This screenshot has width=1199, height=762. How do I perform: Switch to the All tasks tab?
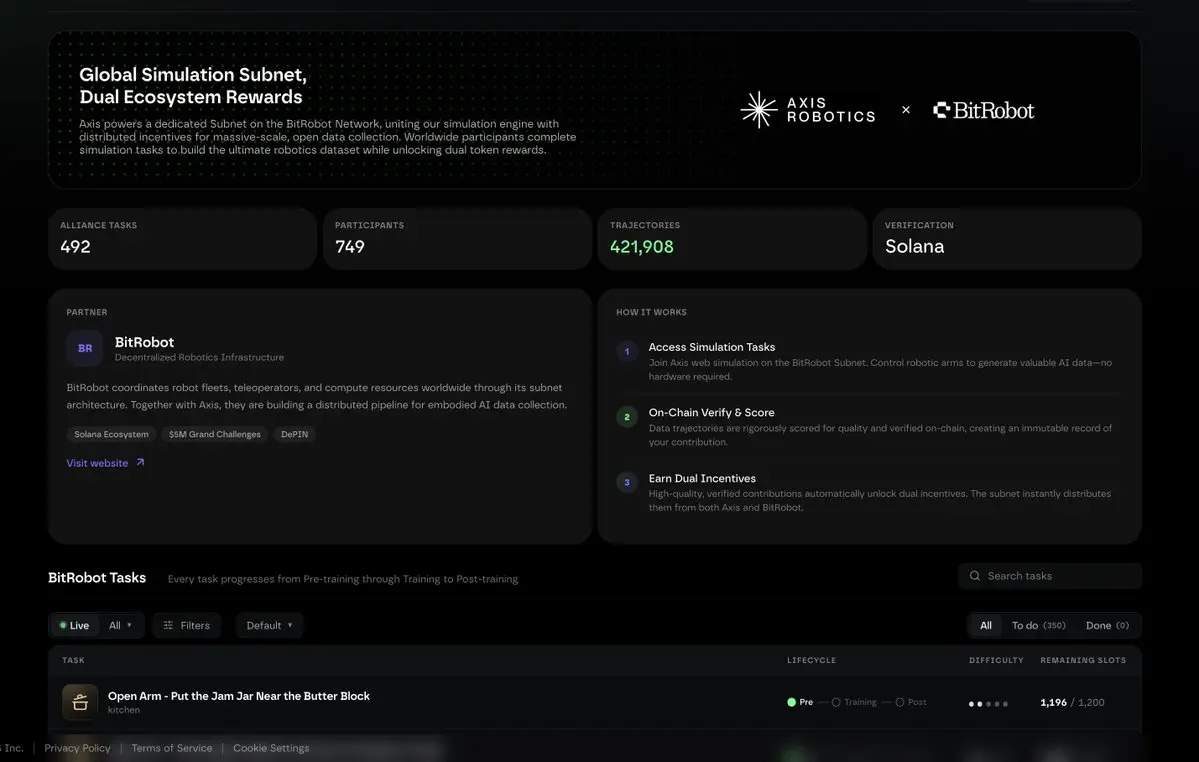[x=986, y=625]
